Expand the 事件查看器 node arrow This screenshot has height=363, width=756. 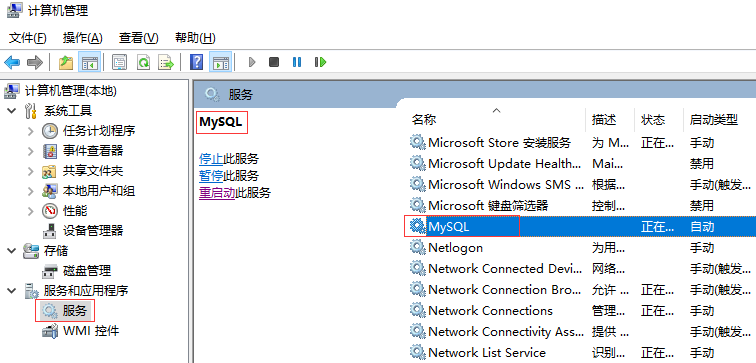31,151
